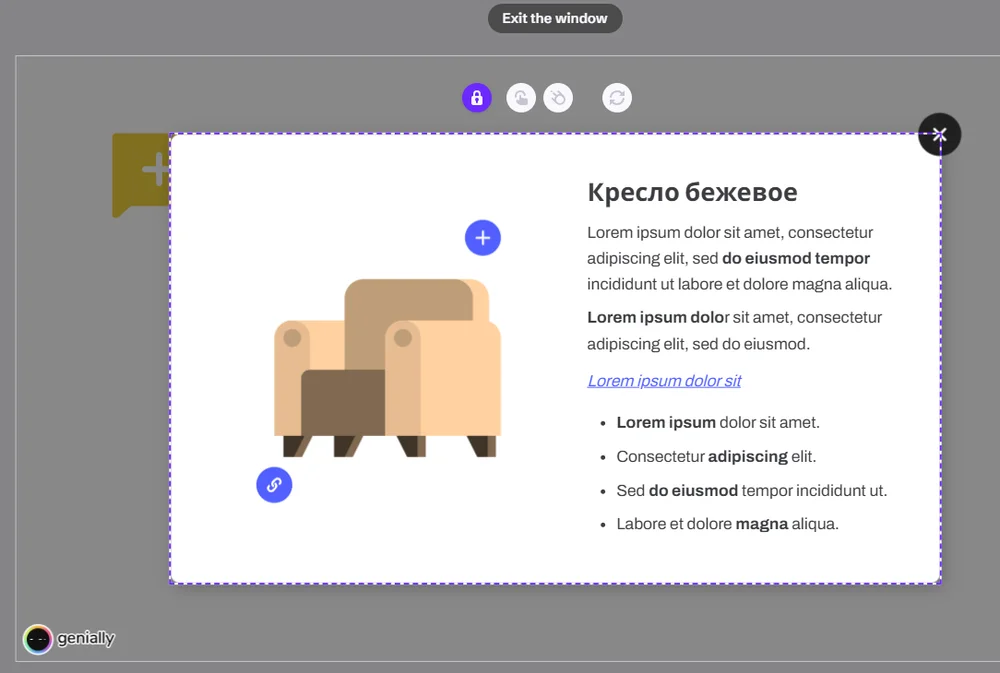
Task: Select the hand tap interaction icon
Action: pyautogui.click(x=521, y=98)
